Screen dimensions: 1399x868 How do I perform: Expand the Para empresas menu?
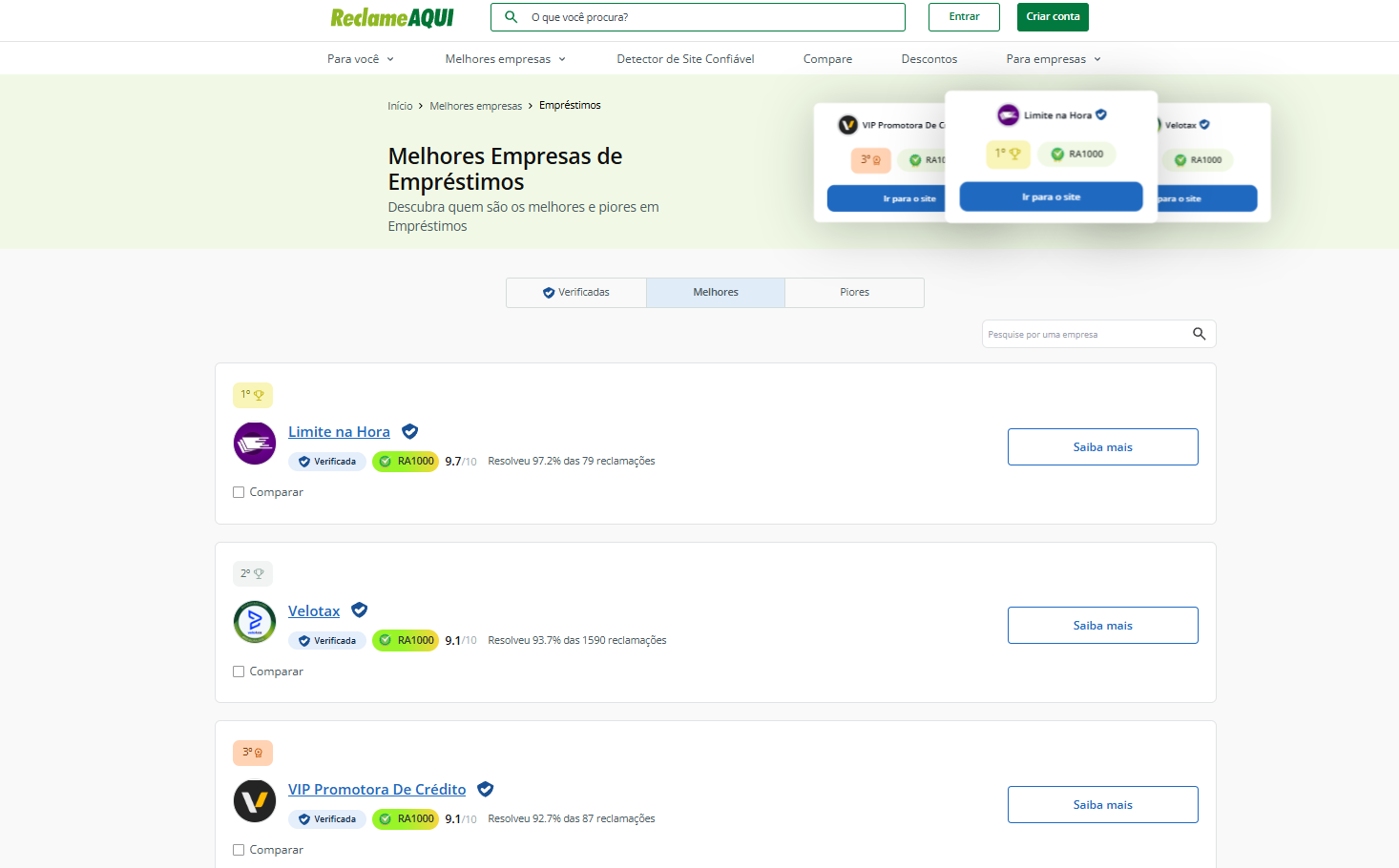pos(1054,59)
